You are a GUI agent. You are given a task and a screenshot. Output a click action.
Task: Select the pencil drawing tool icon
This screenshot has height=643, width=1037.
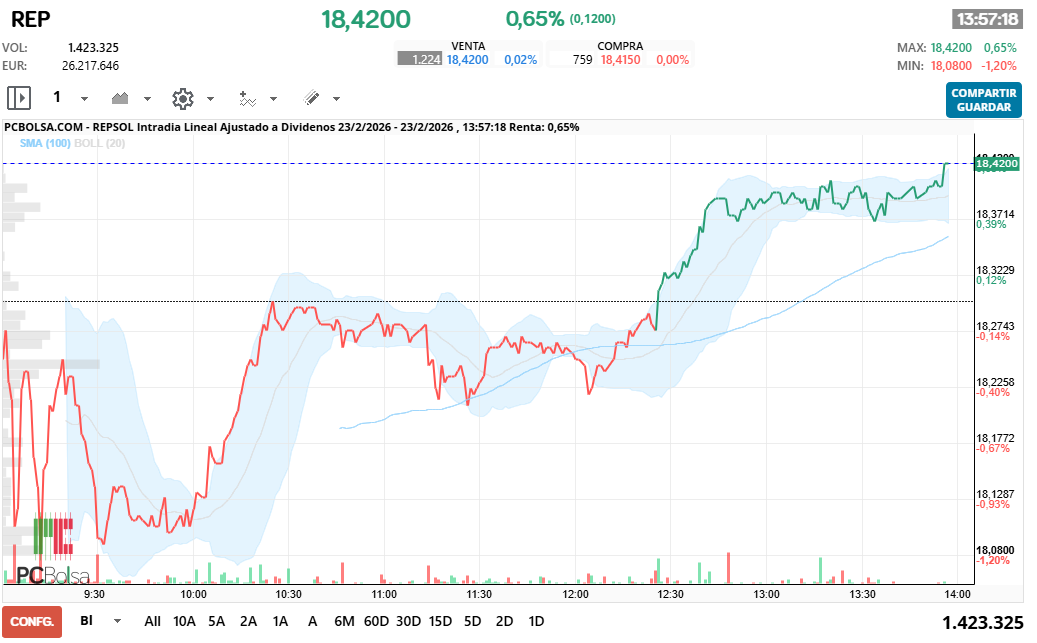(x=311, y=98)
